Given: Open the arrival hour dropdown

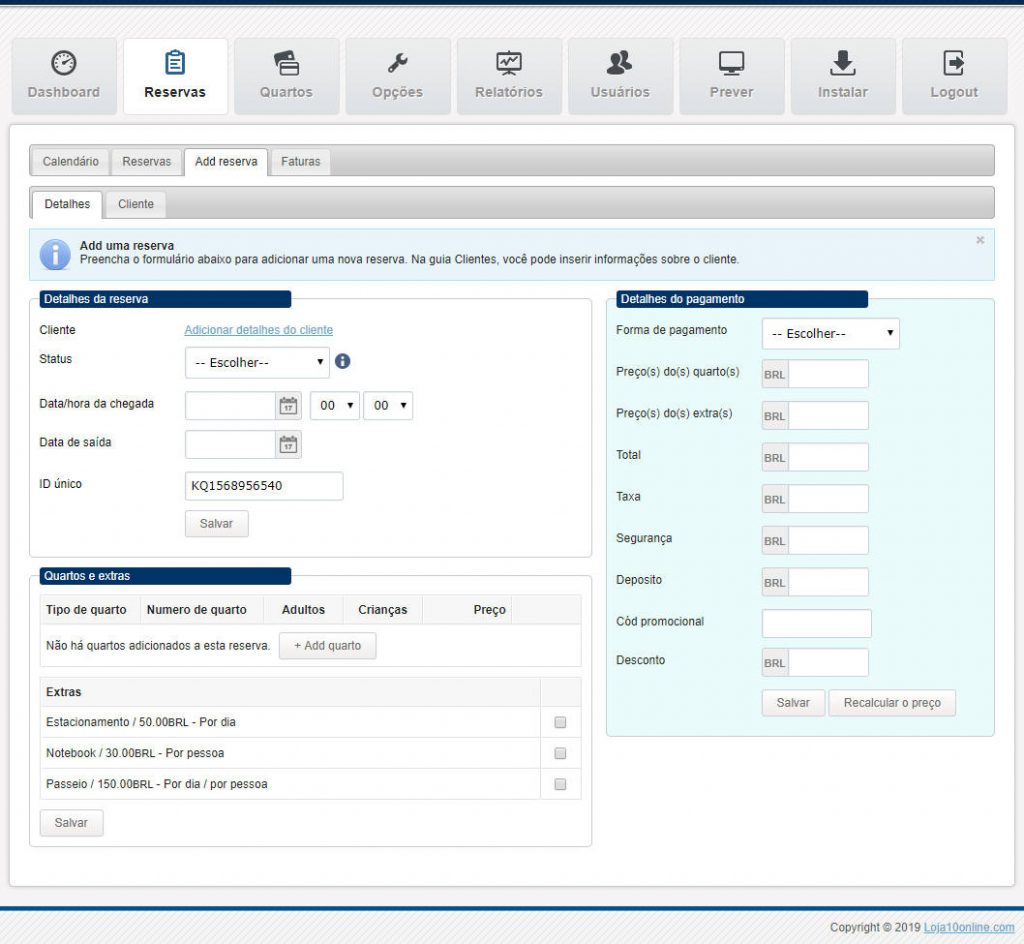Looking at the screenshot, I should 334,406.
